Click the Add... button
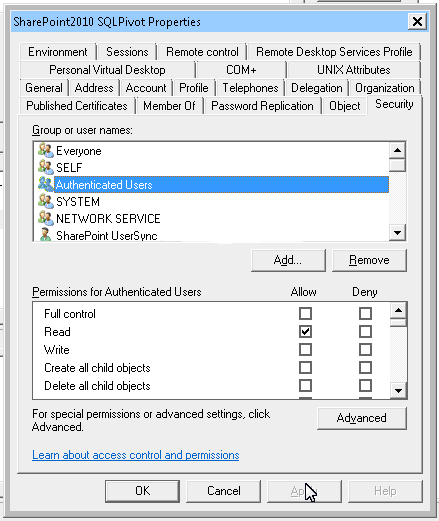Viewport: 439px width, 521px height. 288,260
